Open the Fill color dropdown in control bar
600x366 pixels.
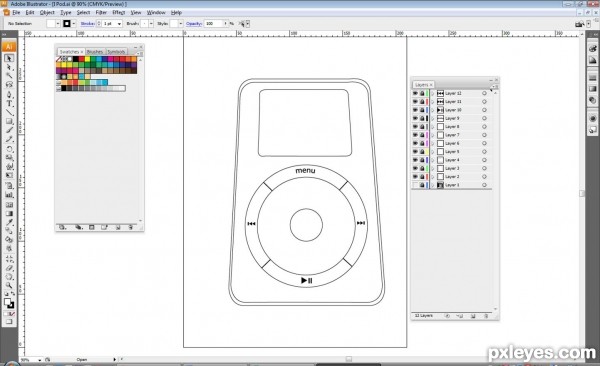58,23
